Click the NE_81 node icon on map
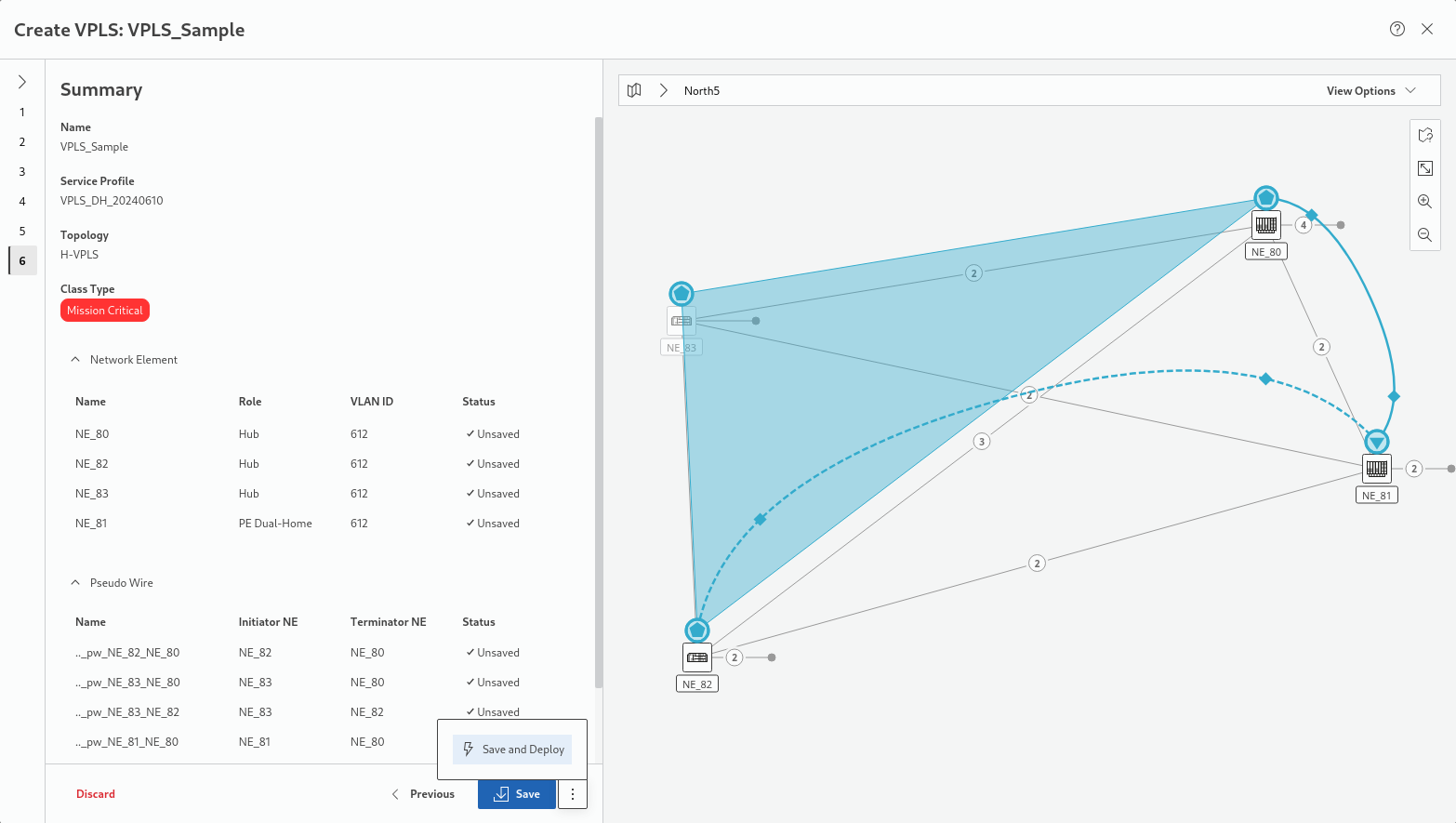This screenshot has height=823, width=1456. pos(1377,468)
